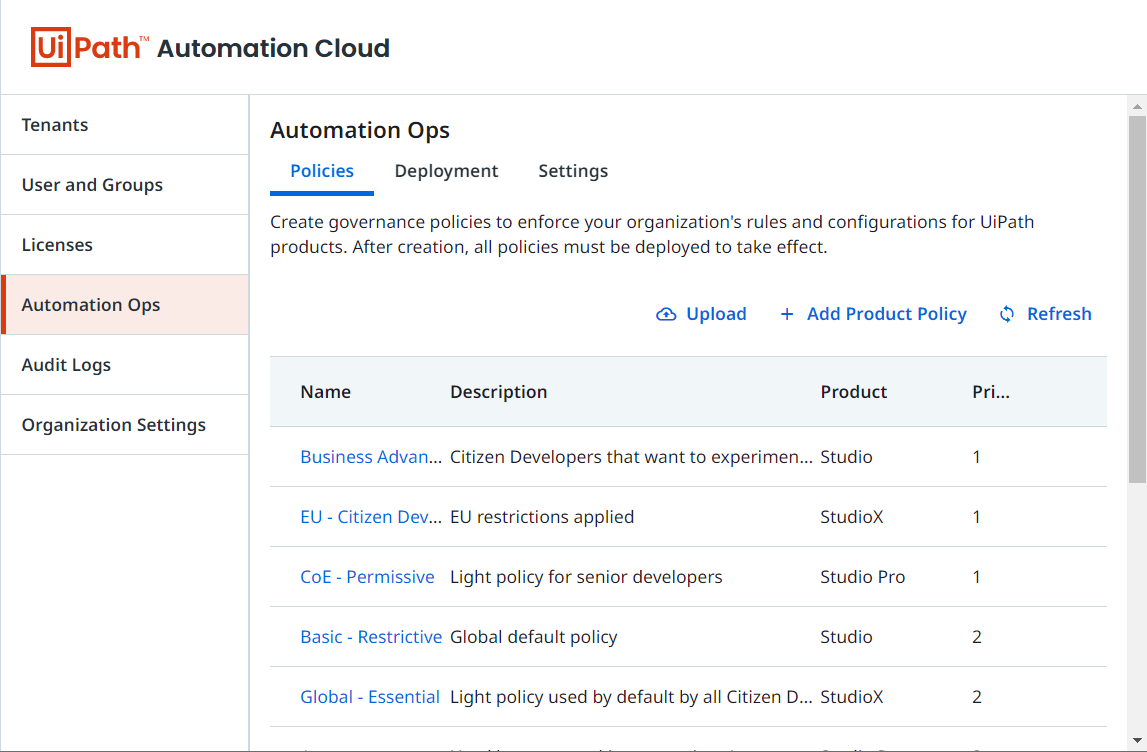Click 'Light policy used by default' description
The image size is (1147, 752).
click(x=631, y=696)
